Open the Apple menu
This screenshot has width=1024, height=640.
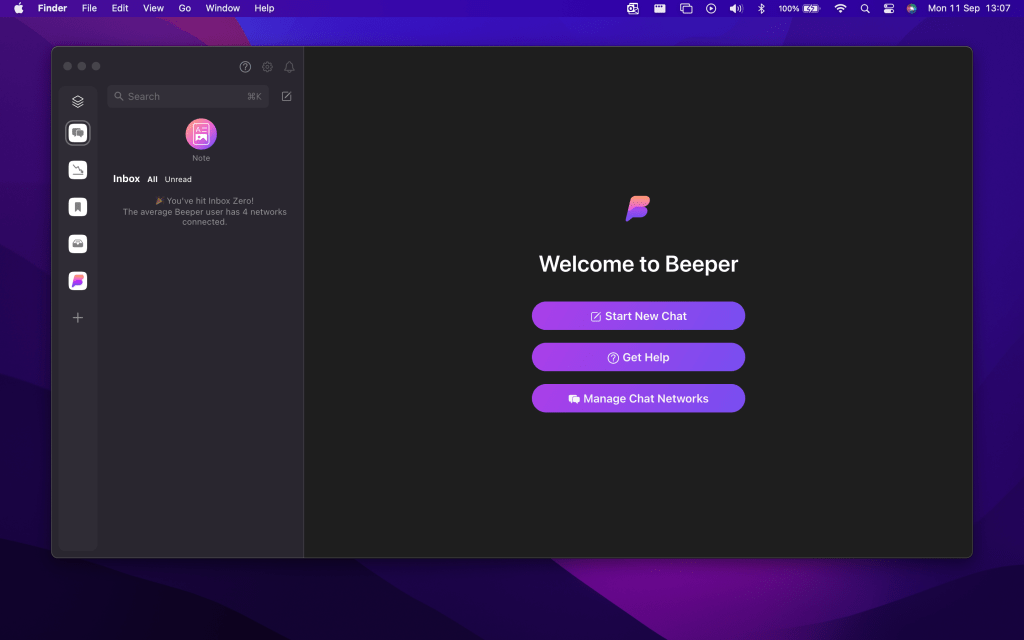tap(19, 8)
